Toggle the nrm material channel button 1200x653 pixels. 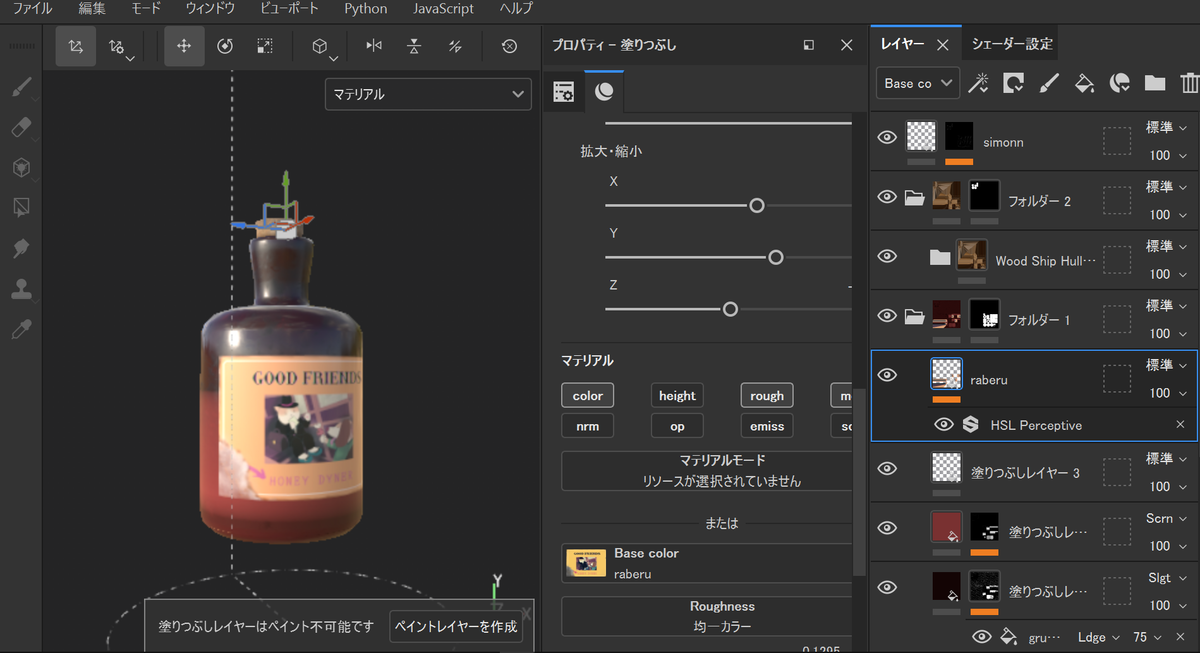[x=588, y=426]
